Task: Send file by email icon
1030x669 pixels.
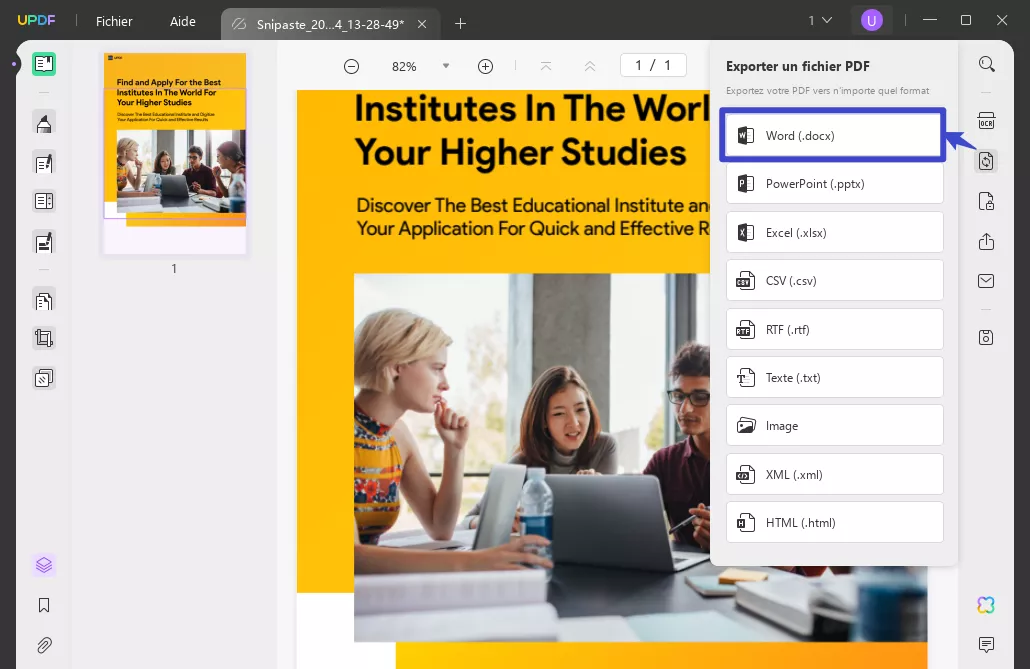Action: (x=986, y=281)
